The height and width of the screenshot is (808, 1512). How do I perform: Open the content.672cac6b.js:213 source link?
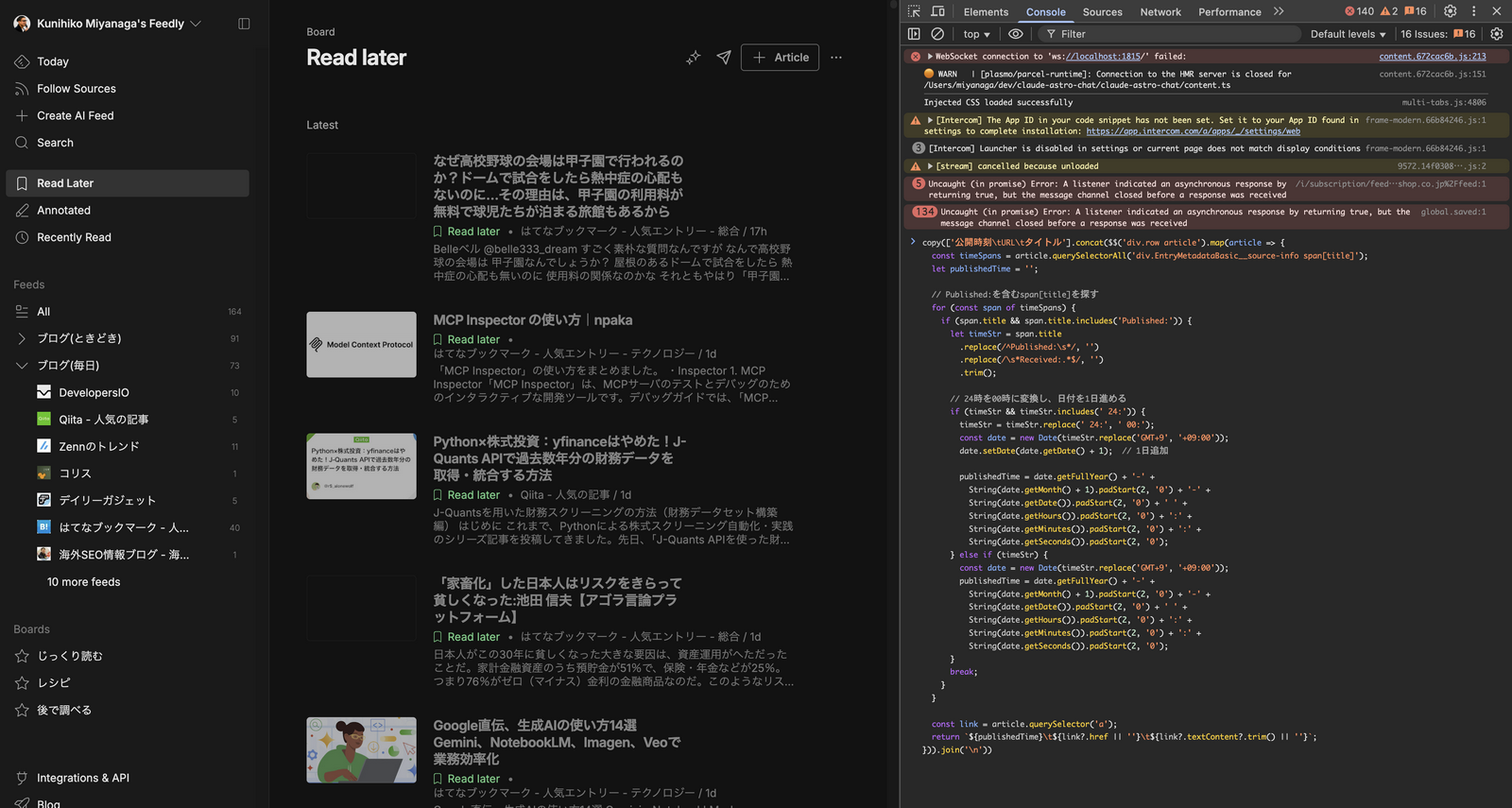tap(1432, 57)
